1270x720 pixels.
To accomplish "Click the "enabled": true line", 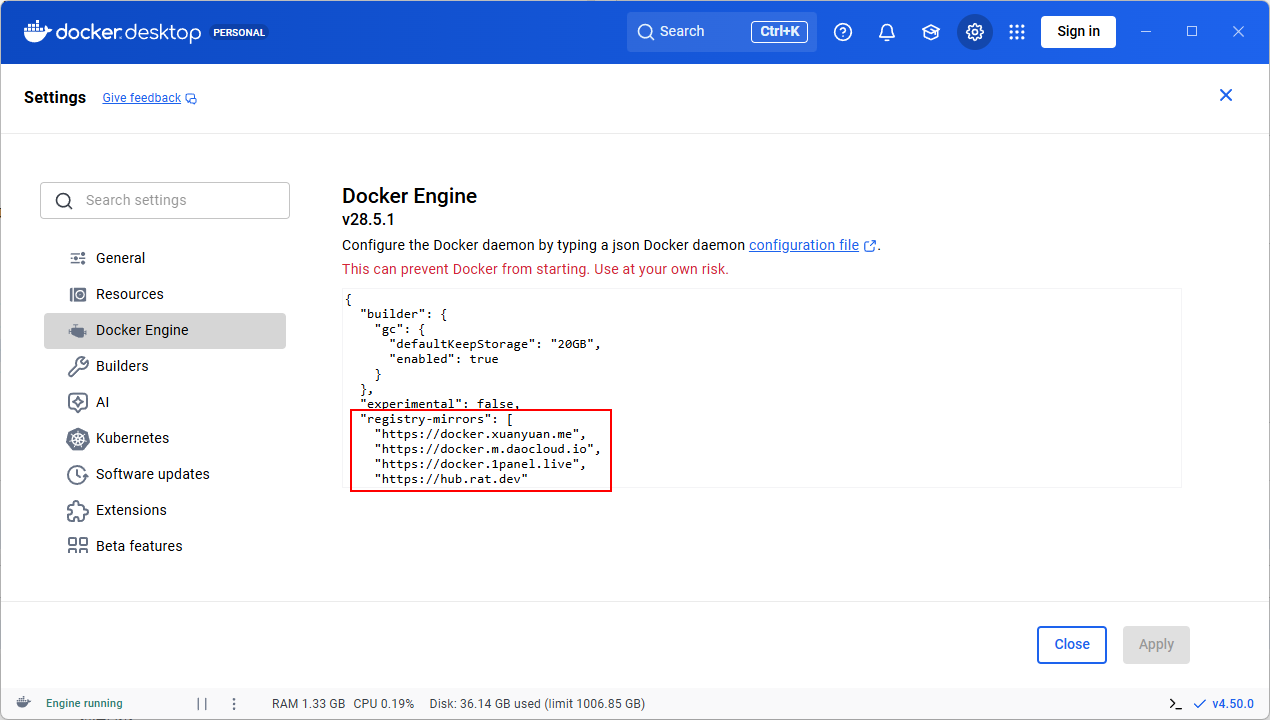I will [x=444, y=359].
